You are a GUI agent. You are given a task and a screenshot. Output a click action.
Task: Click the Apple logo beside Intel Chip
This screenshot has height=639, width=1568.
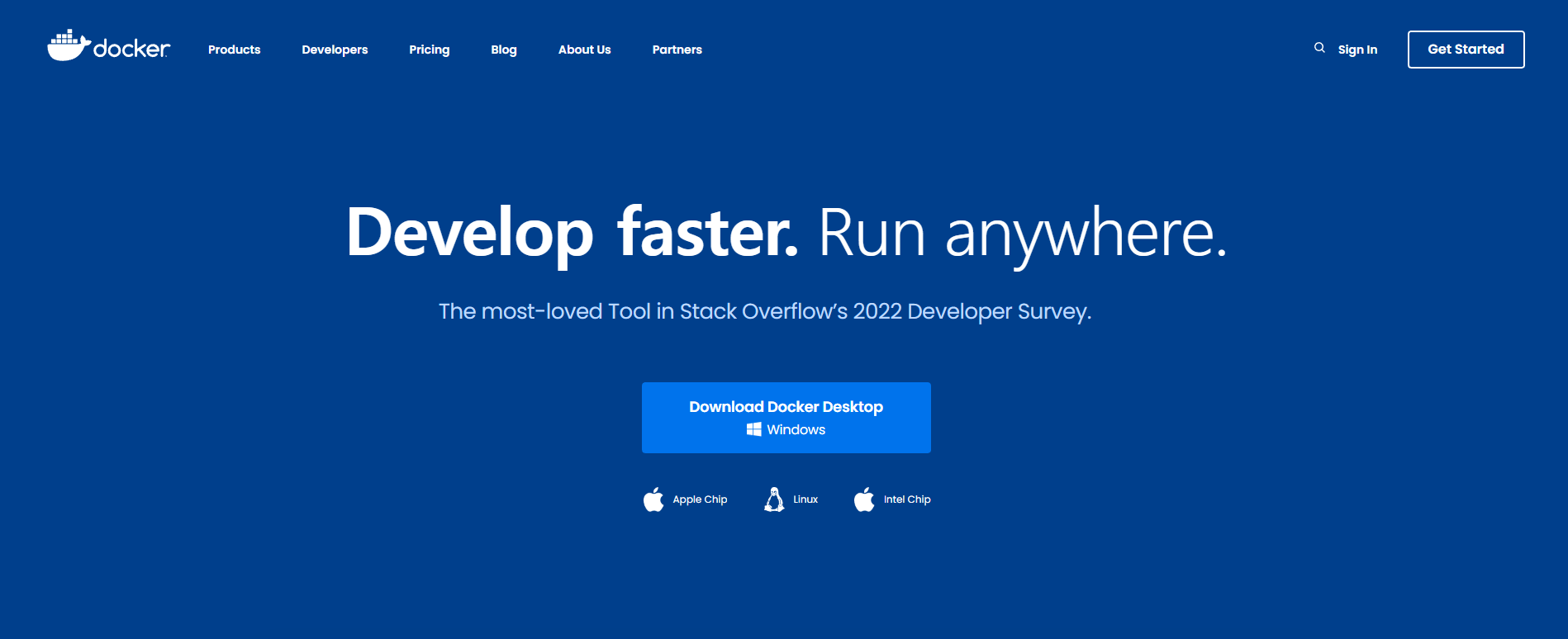(864, 499)
